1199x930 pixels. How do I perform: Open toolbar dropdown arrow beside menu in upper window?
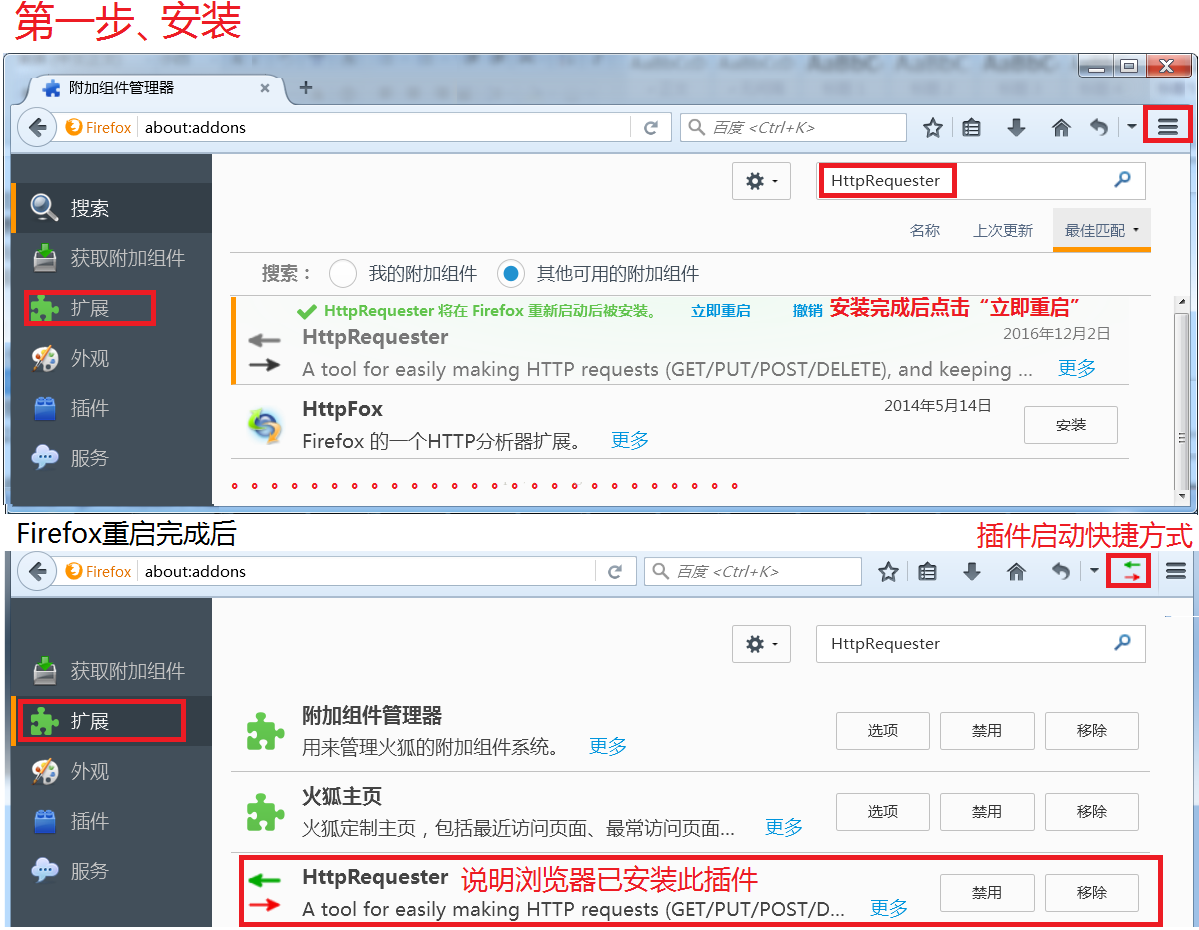coord(1131,127)
